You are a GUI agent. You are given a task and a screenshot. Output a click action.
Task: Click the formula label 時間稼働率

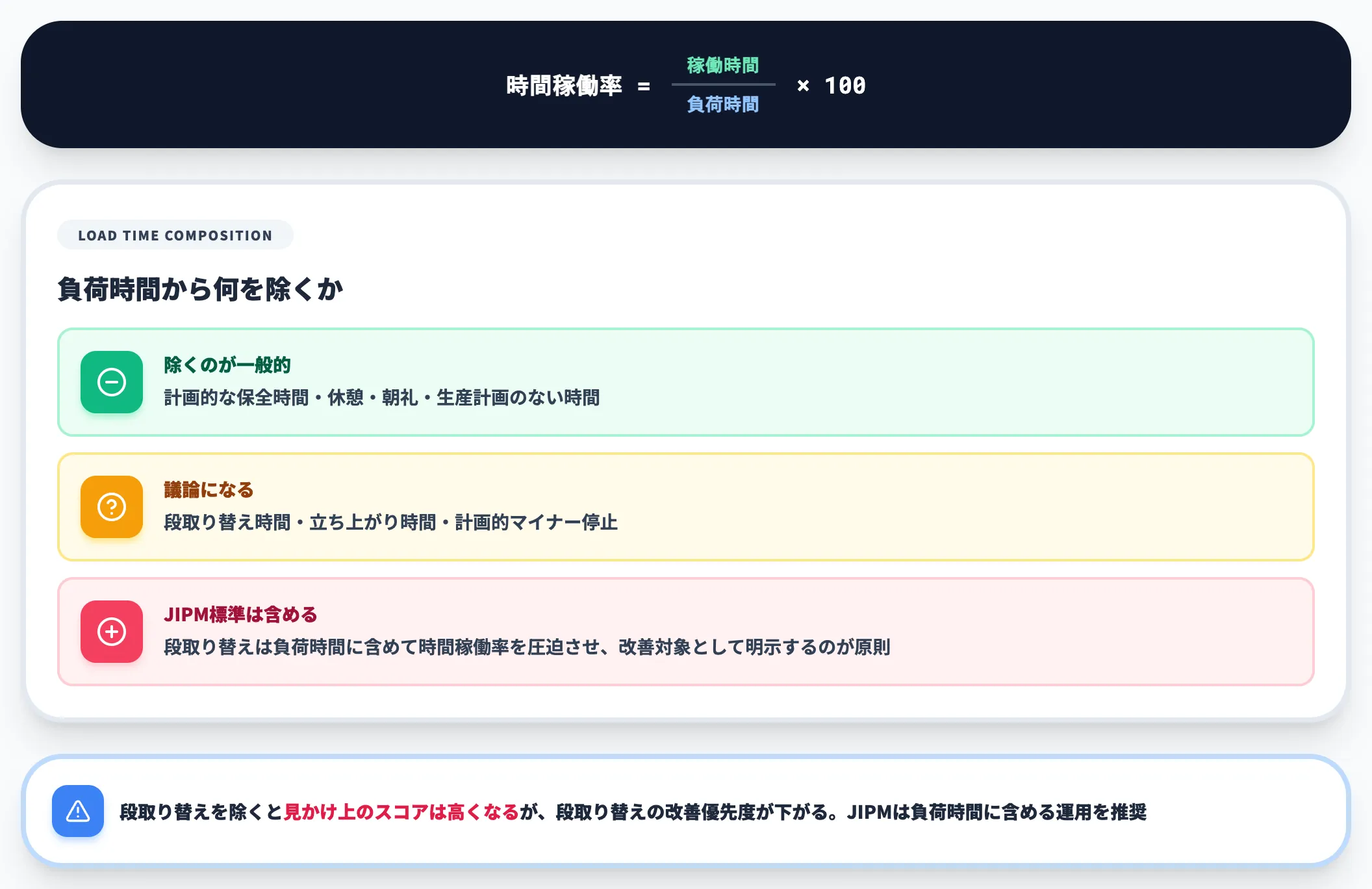pyautogui.click(x=564, y=86)
